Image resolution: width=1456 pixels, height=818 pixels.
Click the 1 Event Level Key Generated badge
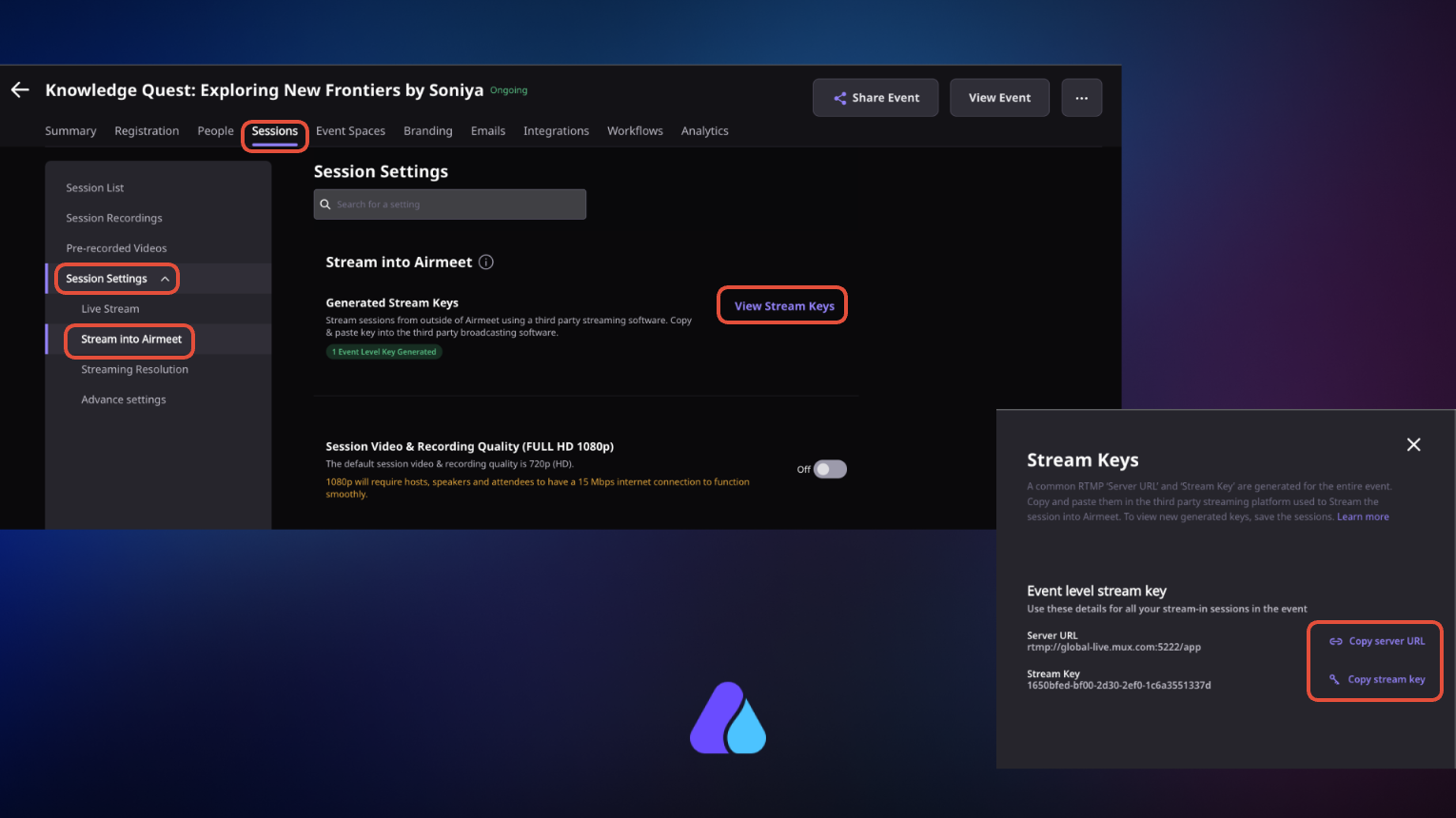pos(384,352)
